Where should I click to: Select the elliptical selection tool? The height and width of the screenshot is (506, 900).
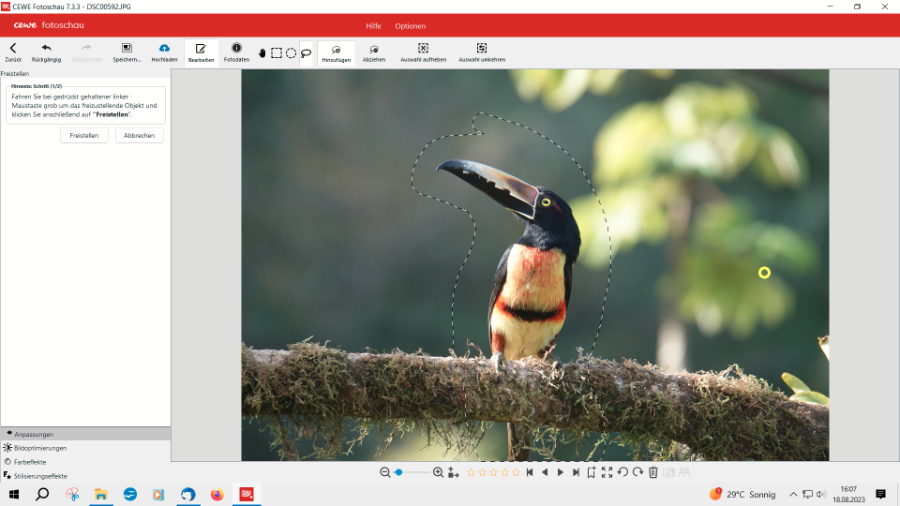291,53
